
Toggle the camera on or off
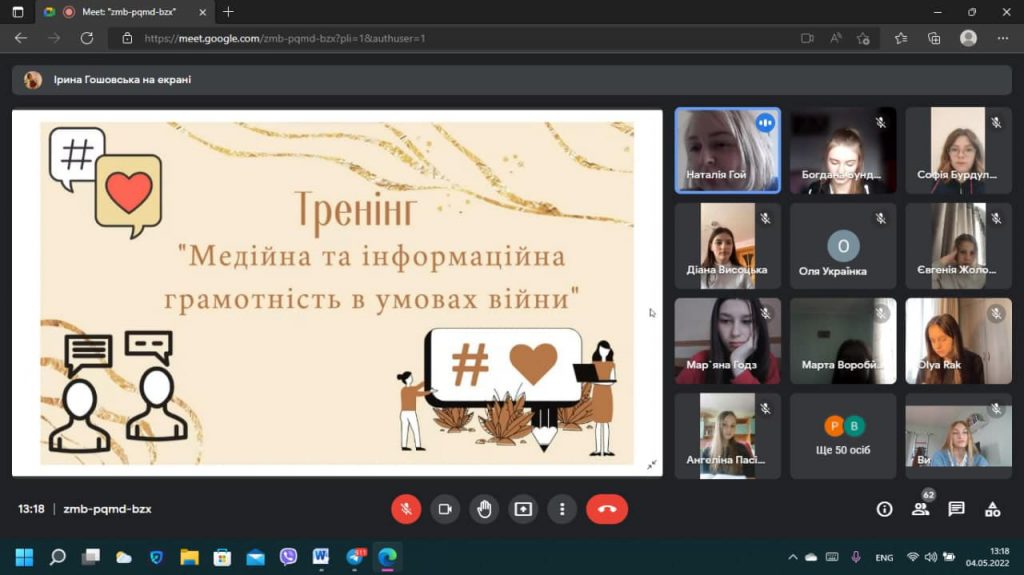445,509
